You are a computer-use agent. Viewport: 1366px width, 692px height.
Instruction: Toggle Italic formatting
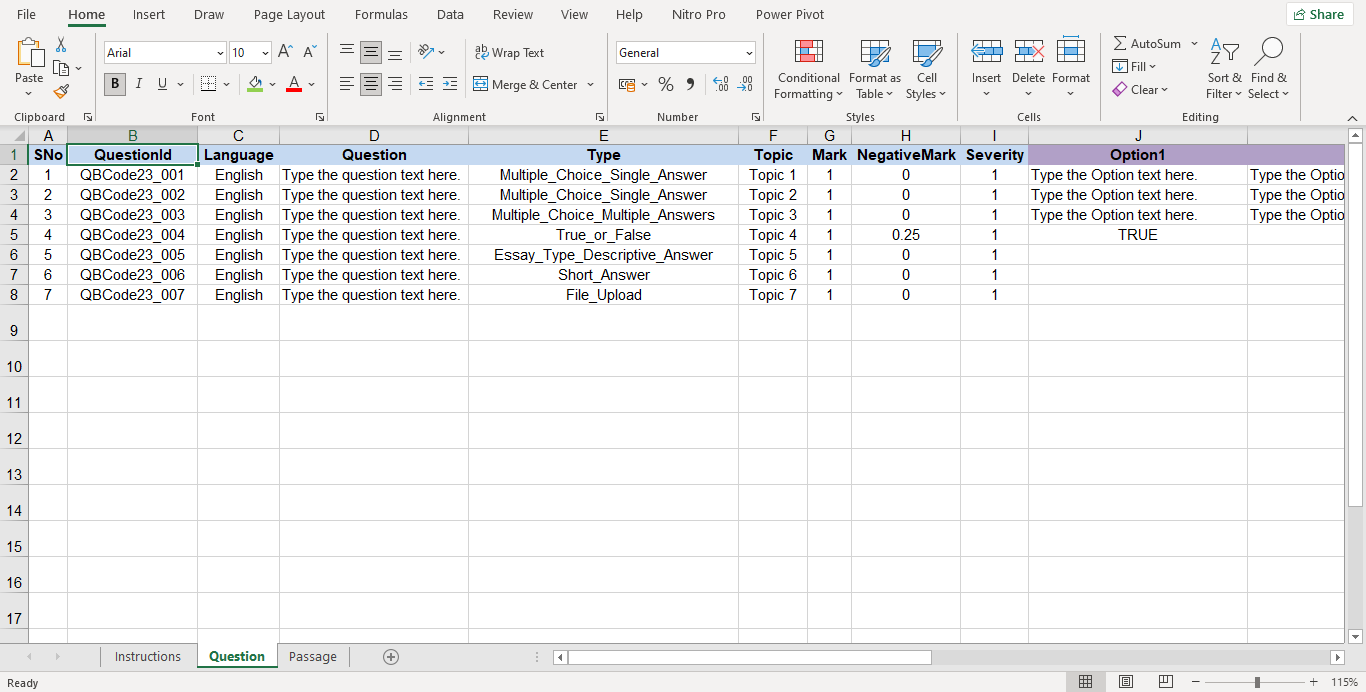[x=139, y=84]
